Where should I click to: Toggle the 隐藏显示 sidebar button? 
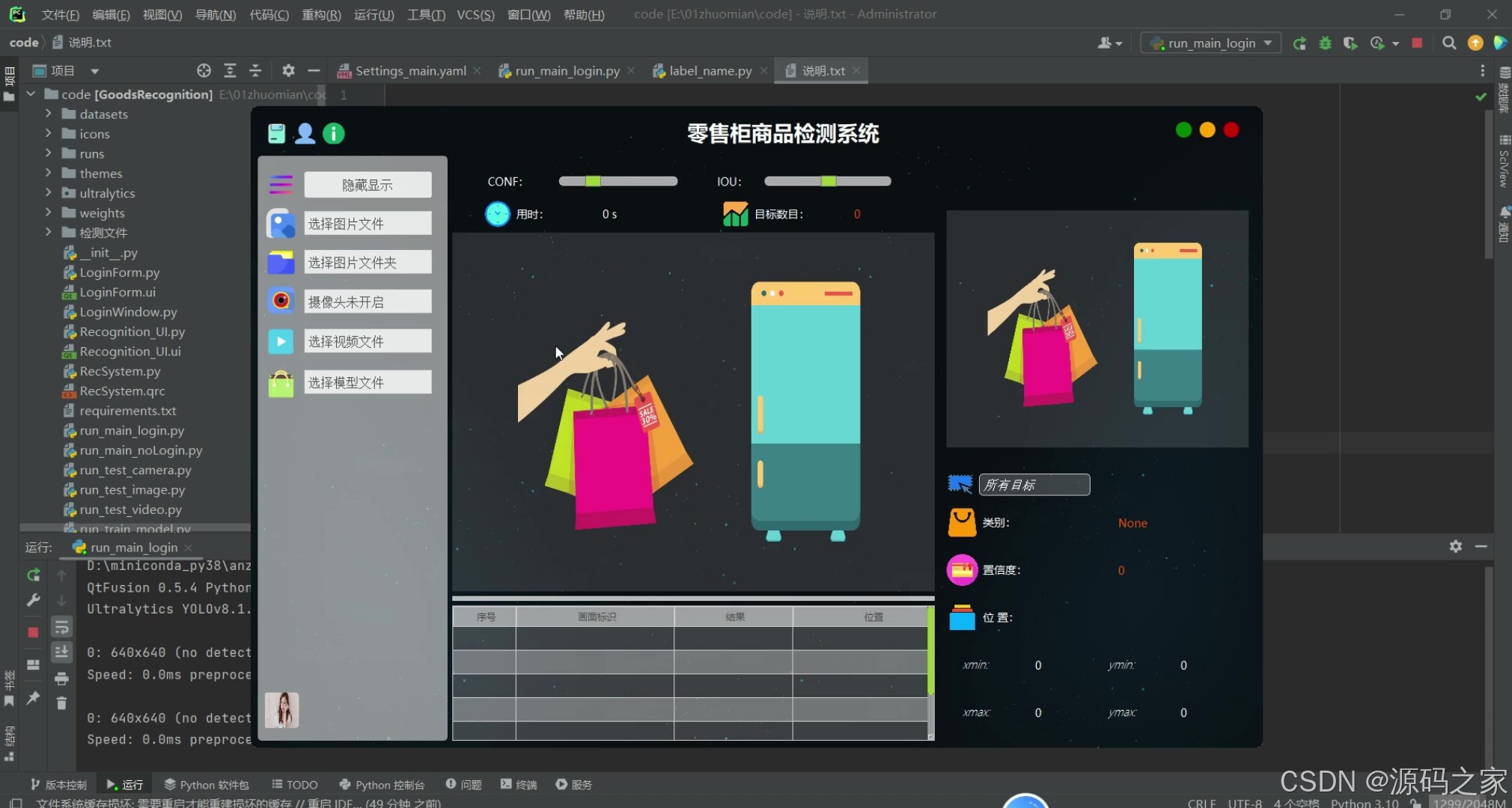pos(368,185)
